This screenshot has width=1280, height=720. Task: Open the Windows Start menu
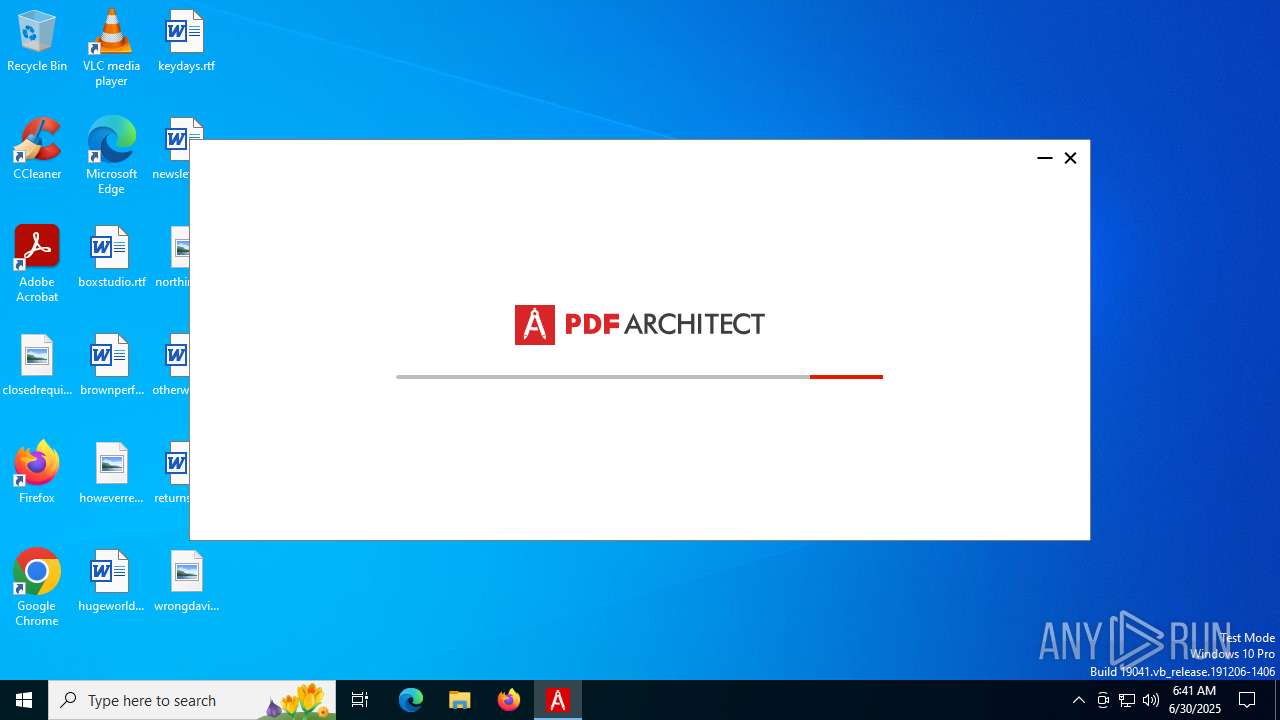point(24,700)
